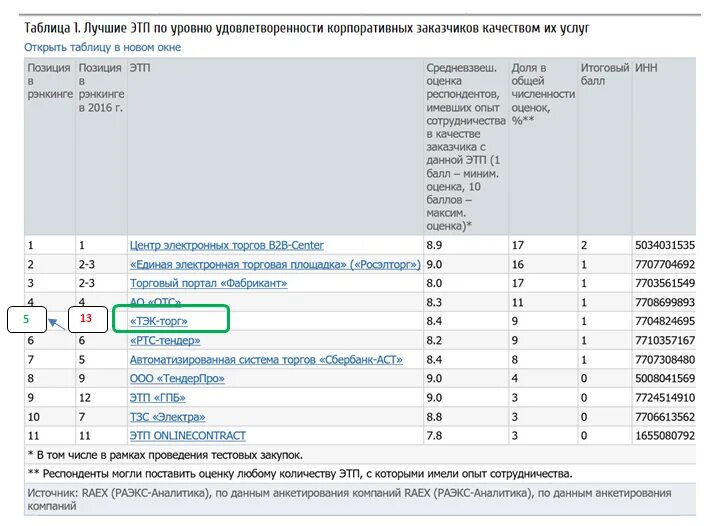Screen dimensions: 708x526
Task: Click INN value 5034031535
Action: [x=665, y=245]
